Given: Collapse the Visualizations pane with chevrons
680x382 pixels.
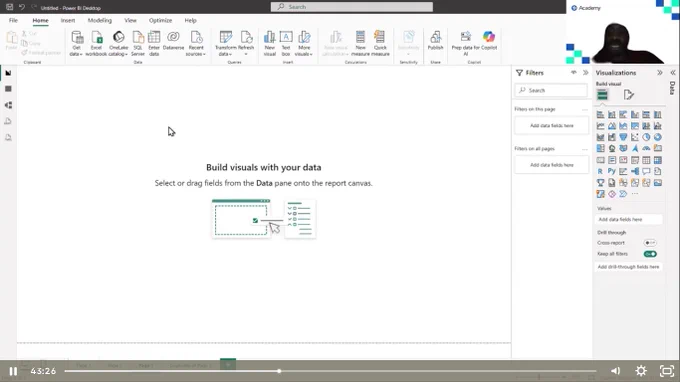Looking at the screenshot, I should click(x=660, y=72).
